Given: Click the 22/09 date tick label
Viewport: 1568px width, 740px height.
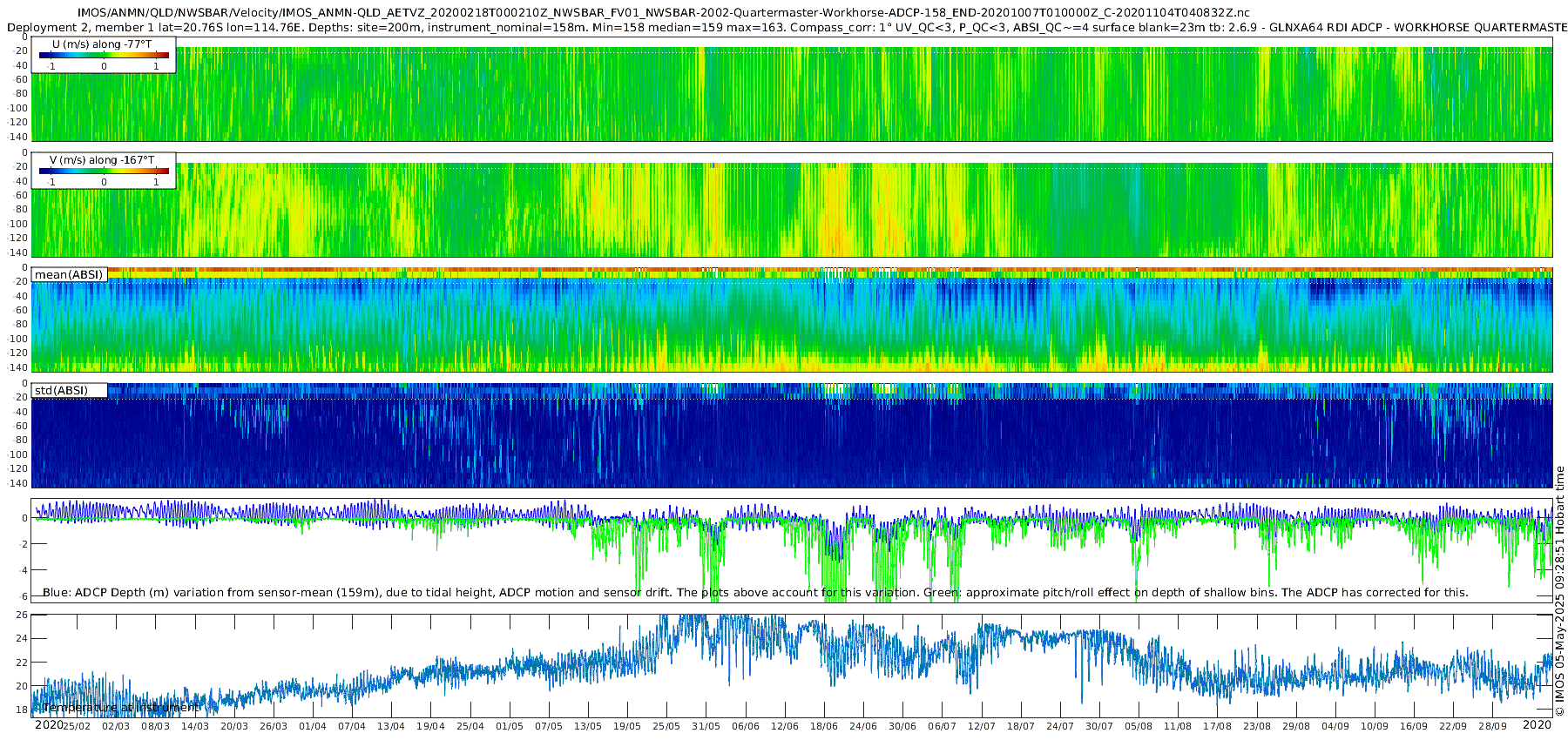Looking at the screenshot, I should coord(1453,726).
